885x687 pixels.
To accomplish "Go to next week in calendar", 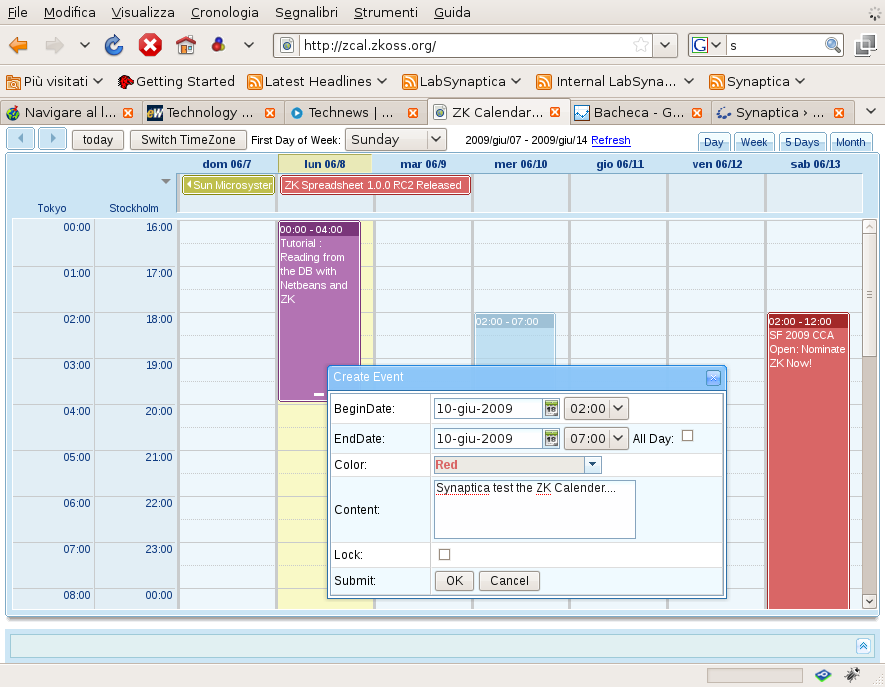I will click(x=52, y=139).
